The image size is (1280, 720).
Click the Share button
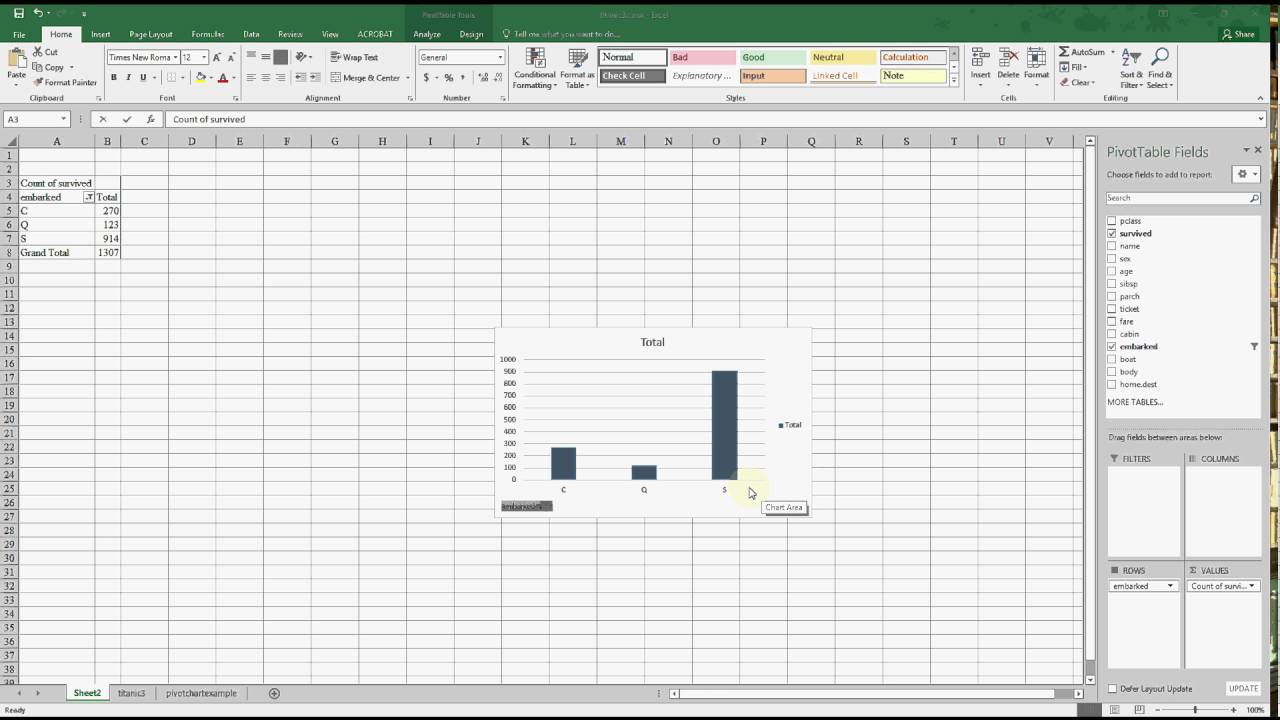point(1238,34)
